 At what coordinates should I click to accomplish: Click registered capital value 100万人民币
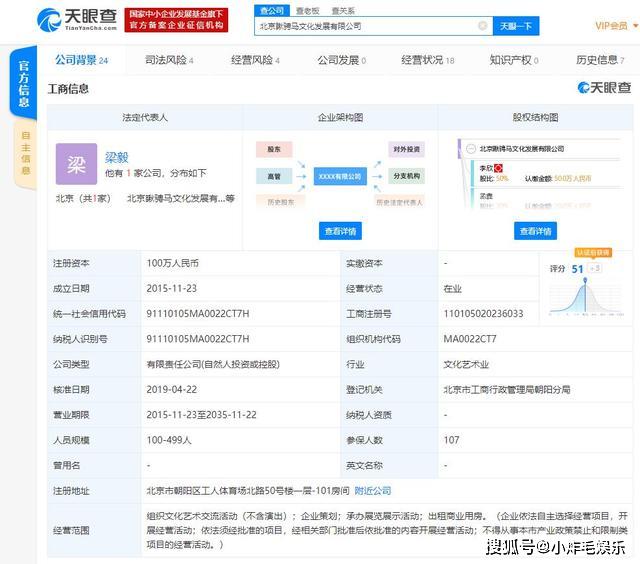coord(173,263)
